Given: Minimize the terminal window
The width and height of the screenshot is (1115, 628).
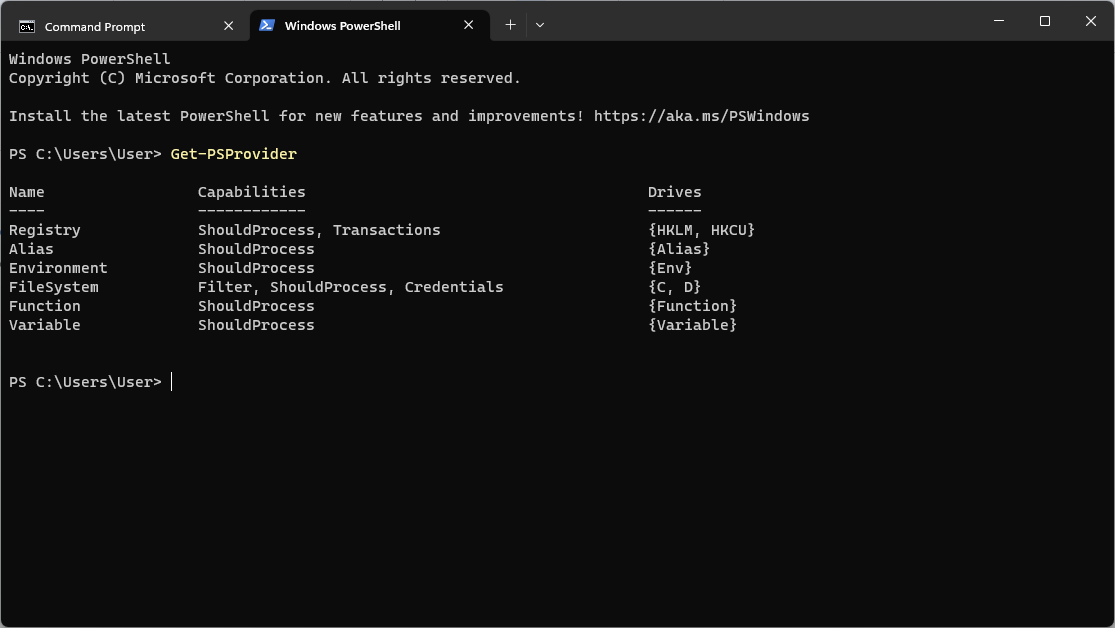Looking at the screenshot, I should (x=999, y=21).
